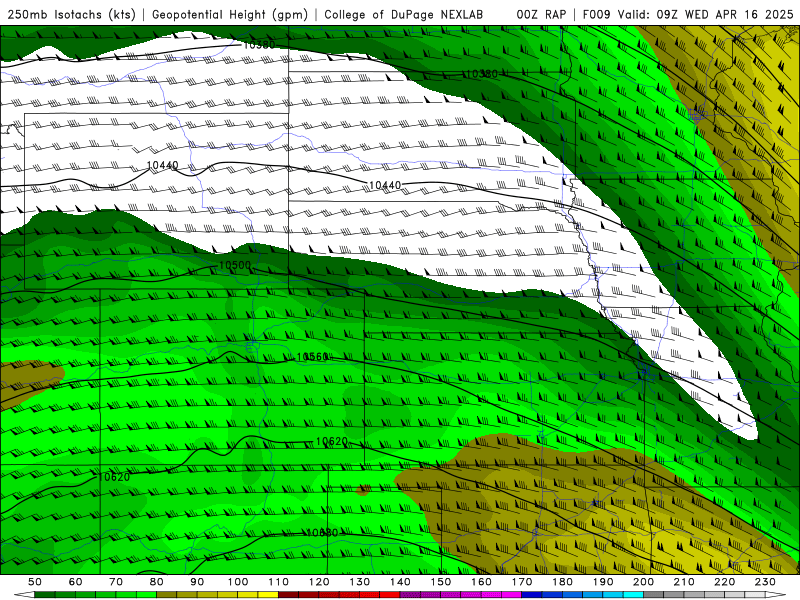Click the 100 kt colorbar label
Screen dimensions: 800x600
pos(238,582)
